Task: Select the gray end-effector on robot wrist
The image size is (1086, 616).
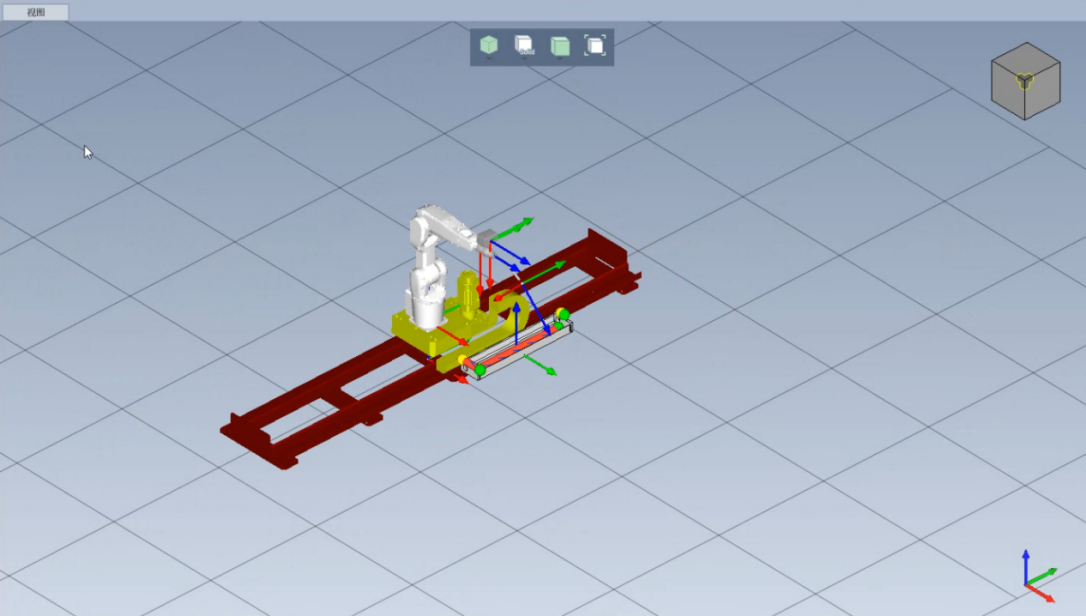Action: click(x=486, y=239)
